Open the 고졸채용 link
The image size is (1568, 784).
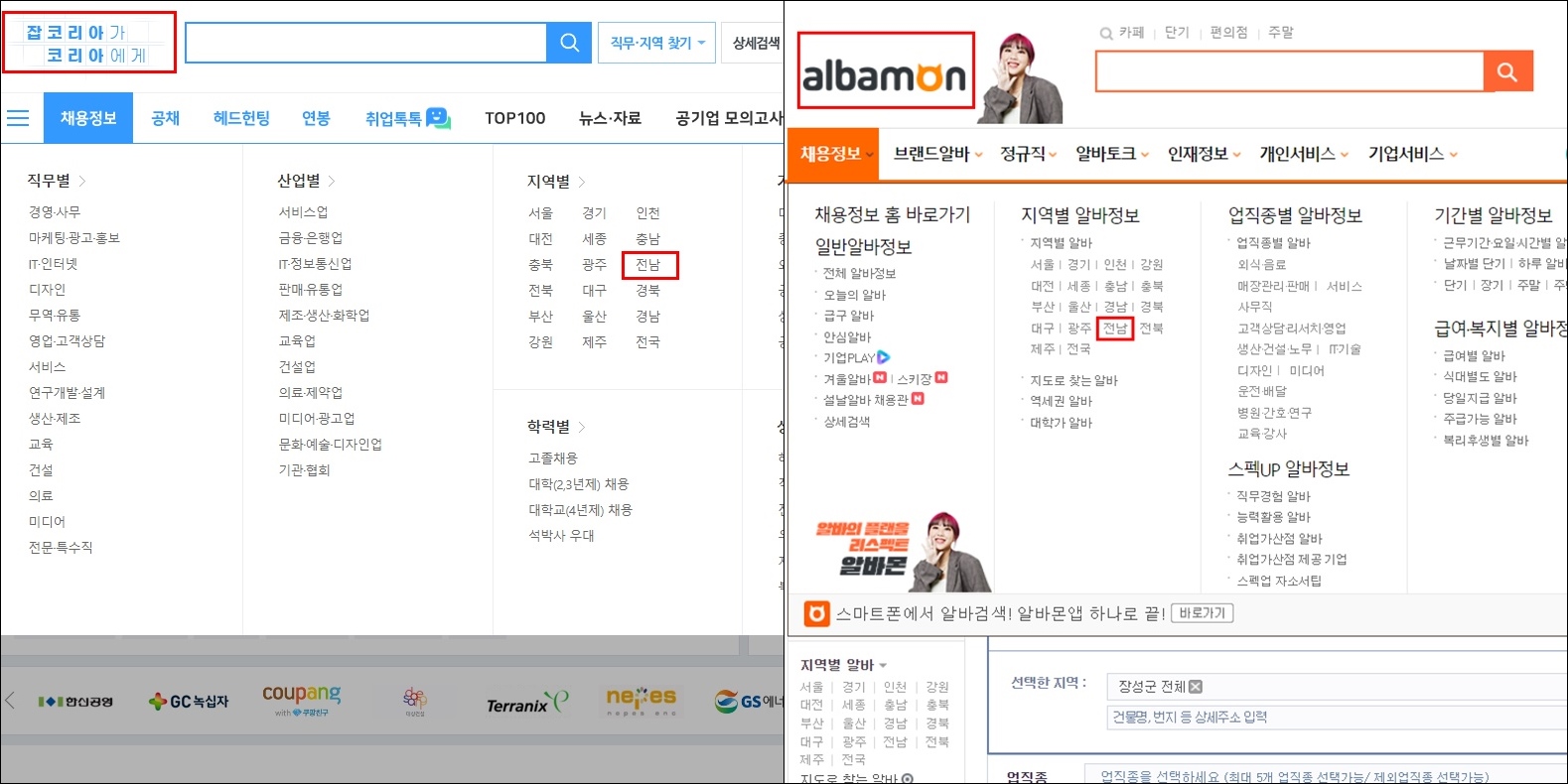click(552, 458)
